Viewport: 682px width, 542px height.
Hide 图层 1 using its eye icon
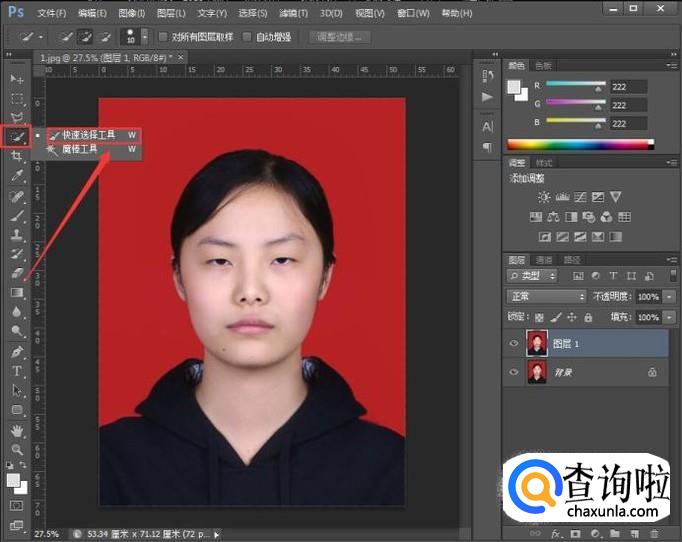coord(515,343)
